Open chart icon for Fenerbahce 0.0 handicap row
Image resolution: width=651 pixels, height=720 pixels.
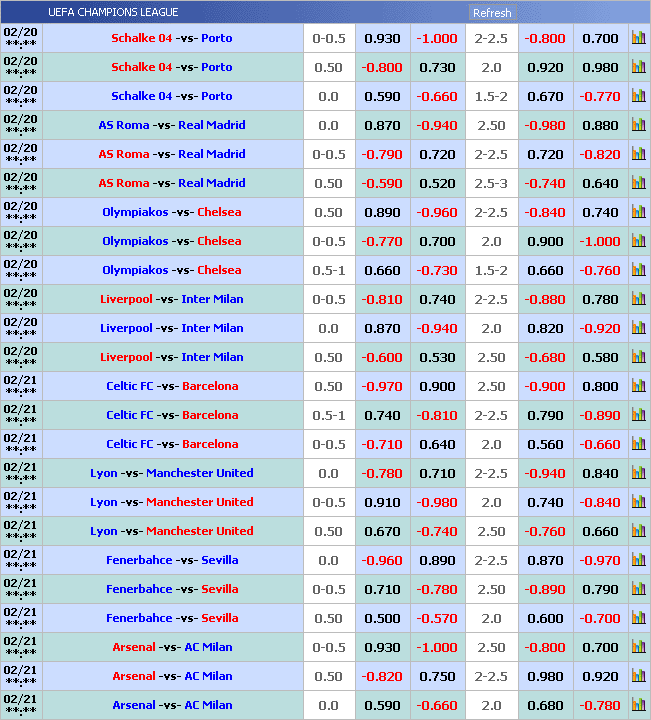[638, 561]
